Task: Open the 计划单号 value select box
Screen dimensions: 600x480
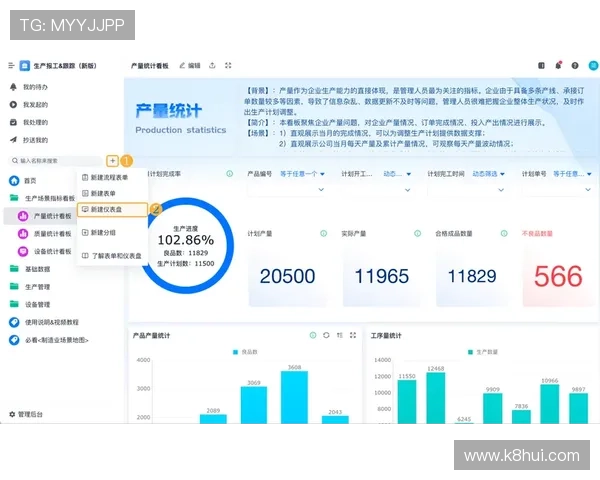Action: [x=557, y=190]
